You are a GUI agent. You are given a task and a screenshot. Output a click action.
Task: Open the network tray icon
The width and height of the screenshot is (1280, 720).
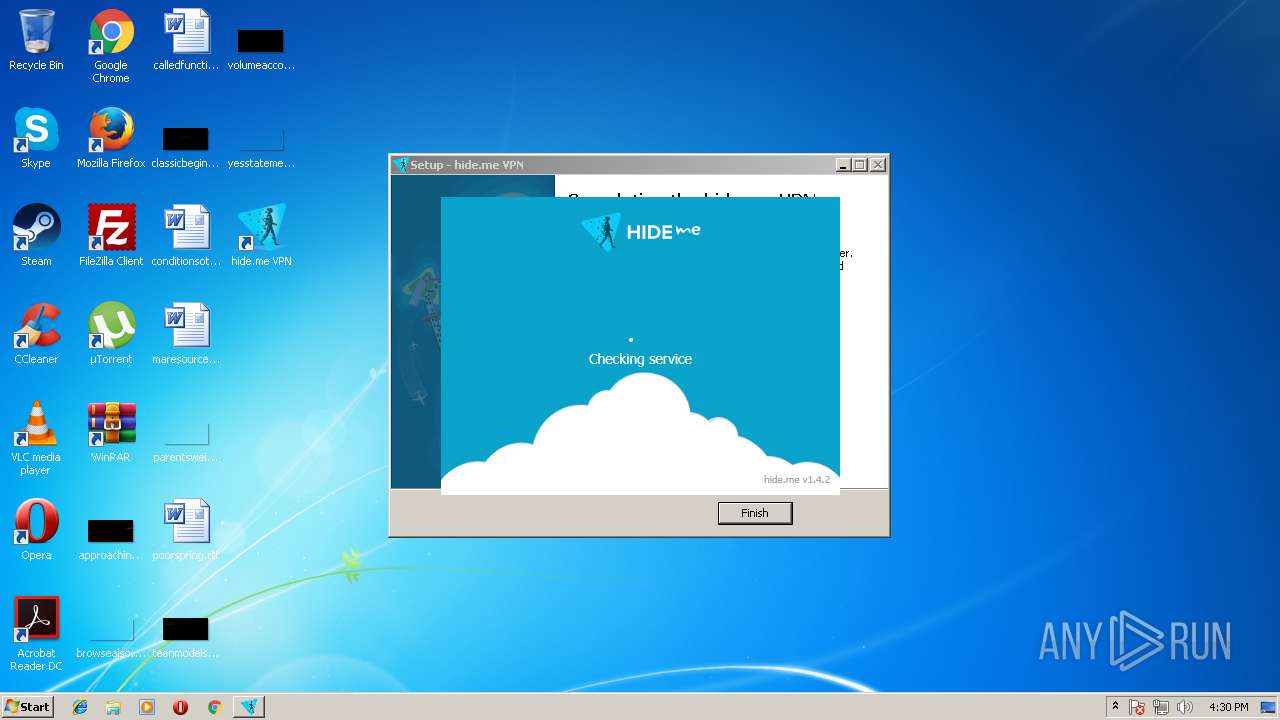click(1161, 707)
